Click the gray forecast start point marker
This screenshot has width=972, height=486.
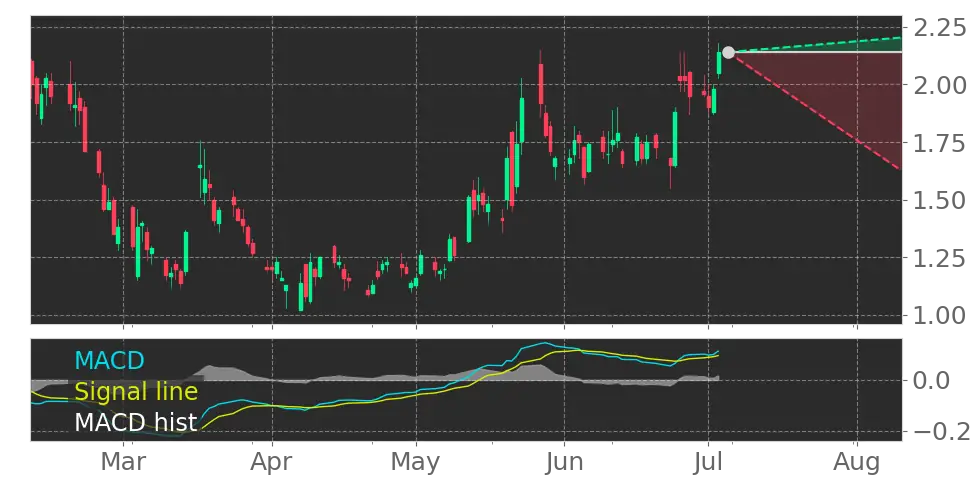click(x=728, y=52)
